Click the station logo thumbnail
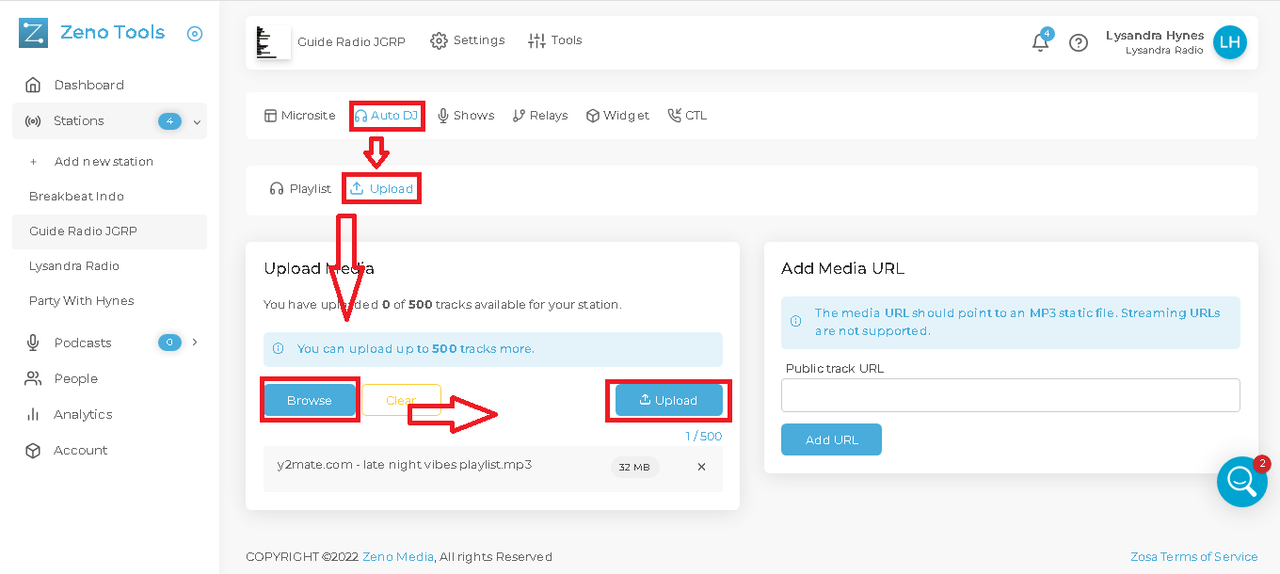 tap(273, 42)
